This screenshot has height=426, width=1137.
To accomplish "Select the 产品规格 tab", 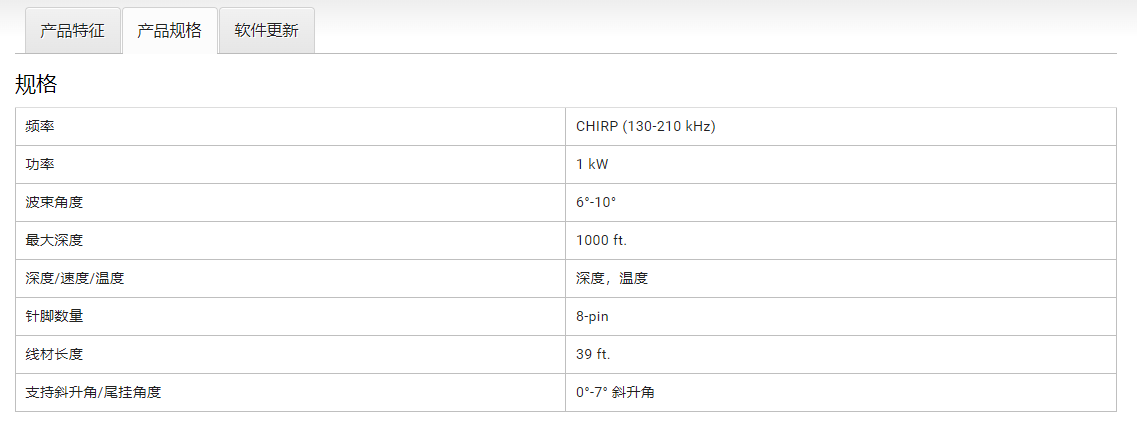I will [x=169, y=30].
